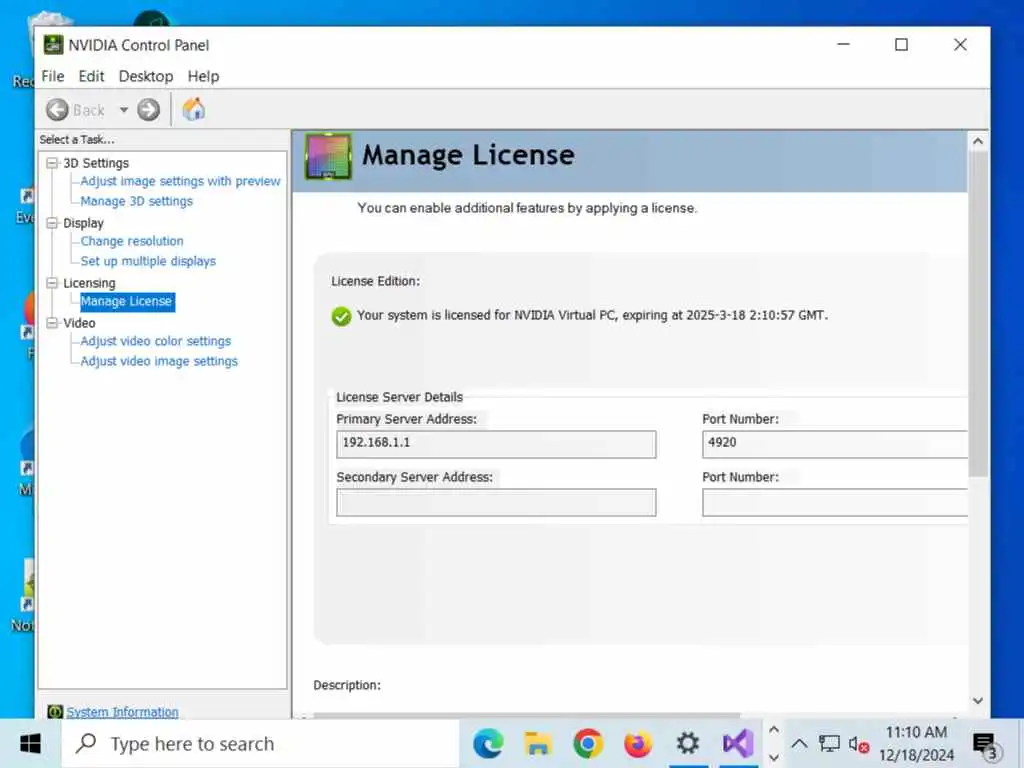Screen dimensions: 1024x768
Task: Click the Description label
Action: point(347,685)
